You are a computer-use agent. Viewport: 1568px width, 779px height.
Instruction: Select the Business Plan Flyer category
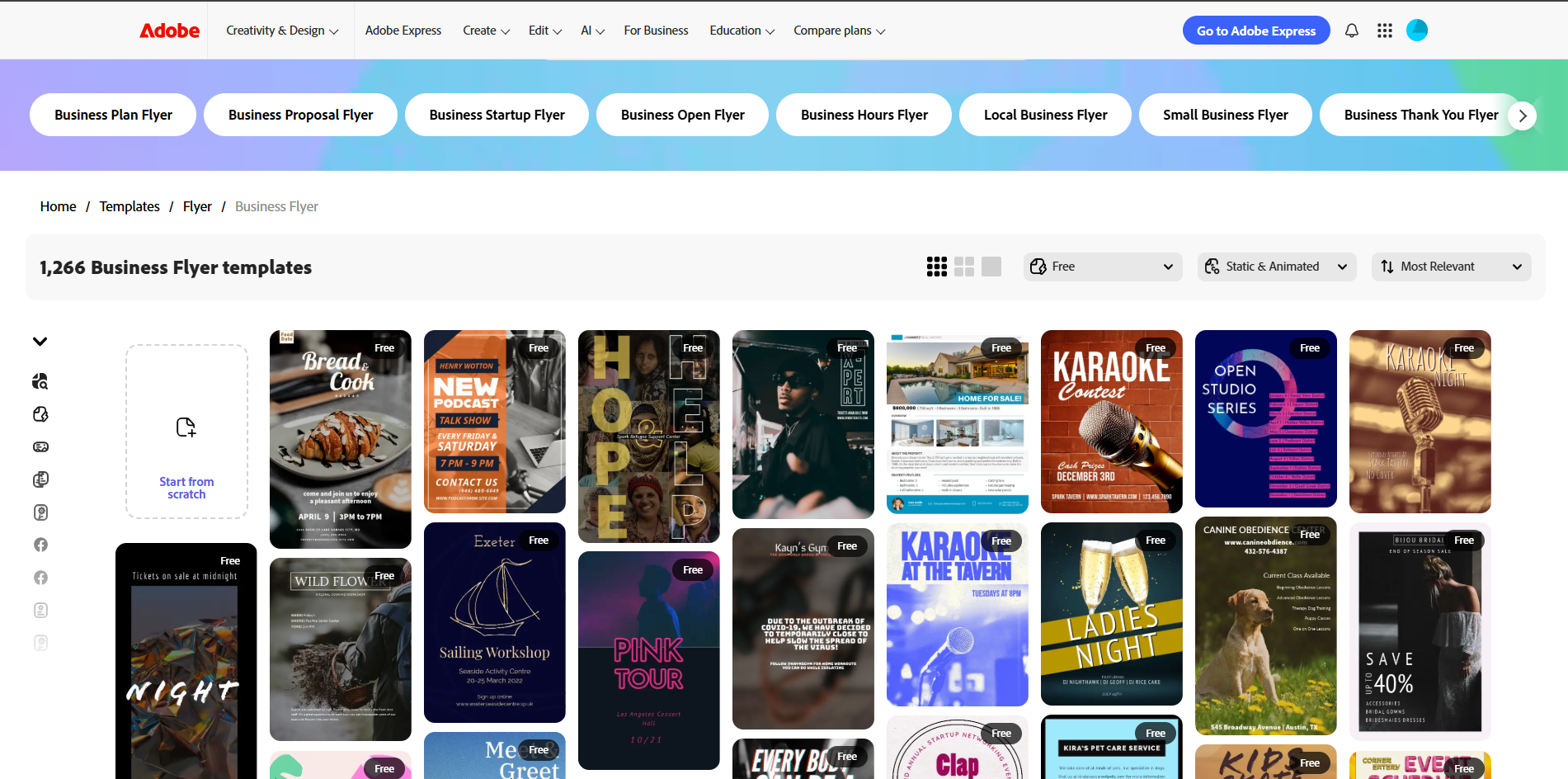tap(113, 115)
